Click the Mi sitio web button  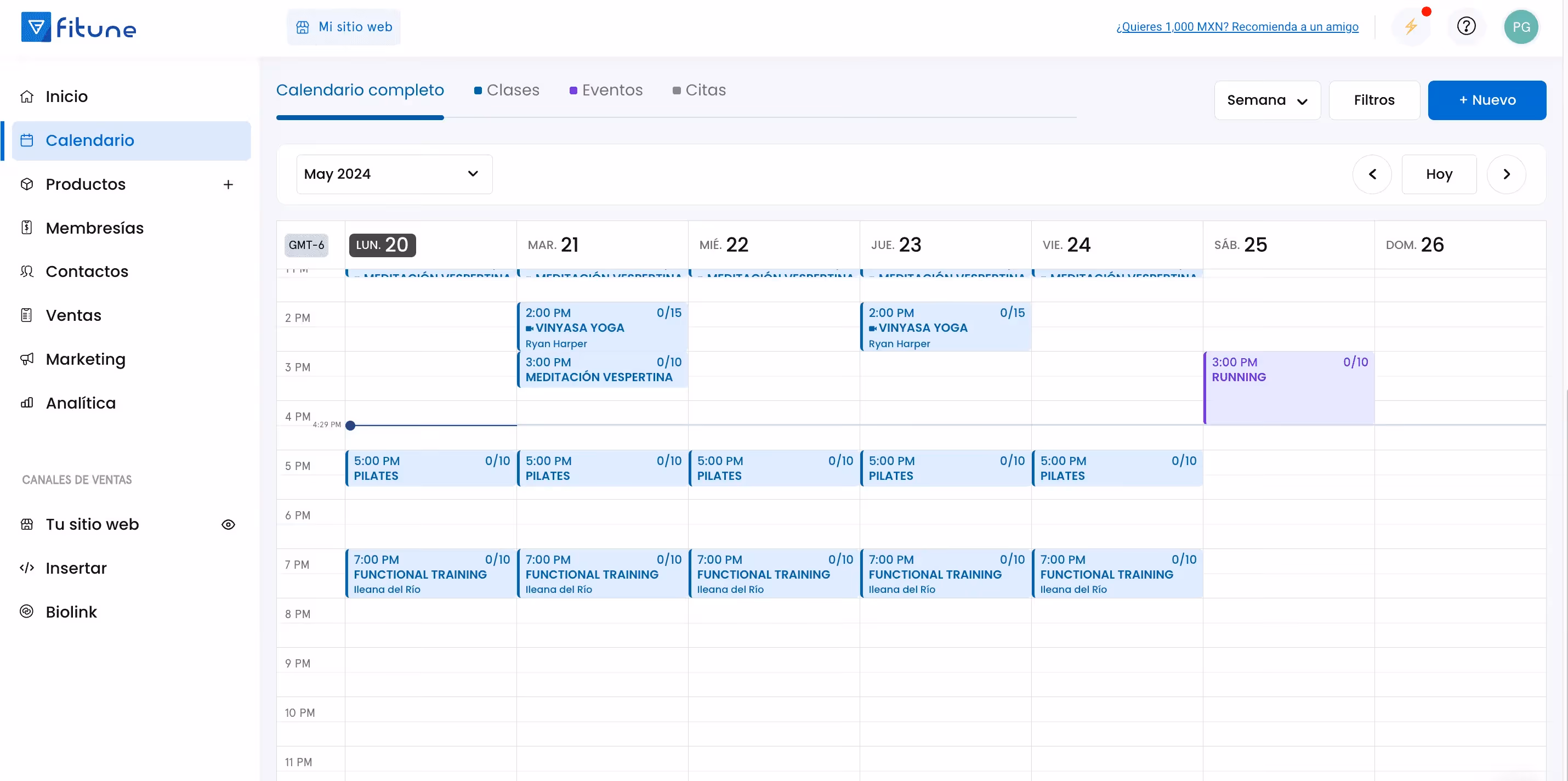click(344, 27)
